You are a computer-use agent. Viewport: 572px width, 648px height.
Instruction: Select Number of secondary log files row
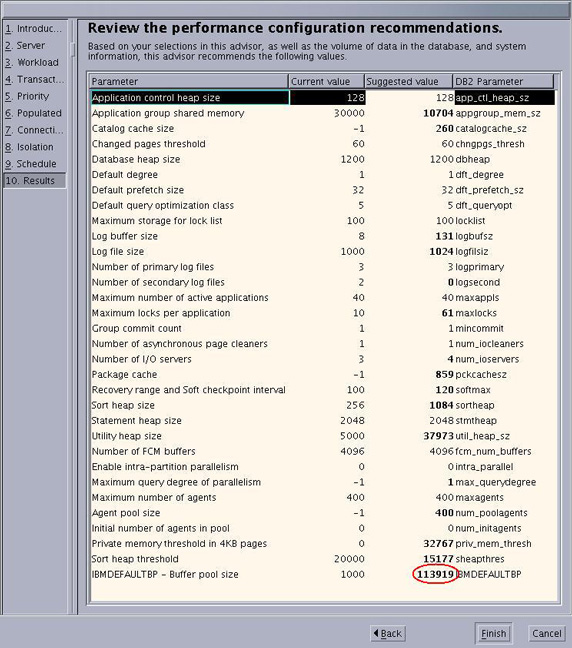[x=323, y=282]
